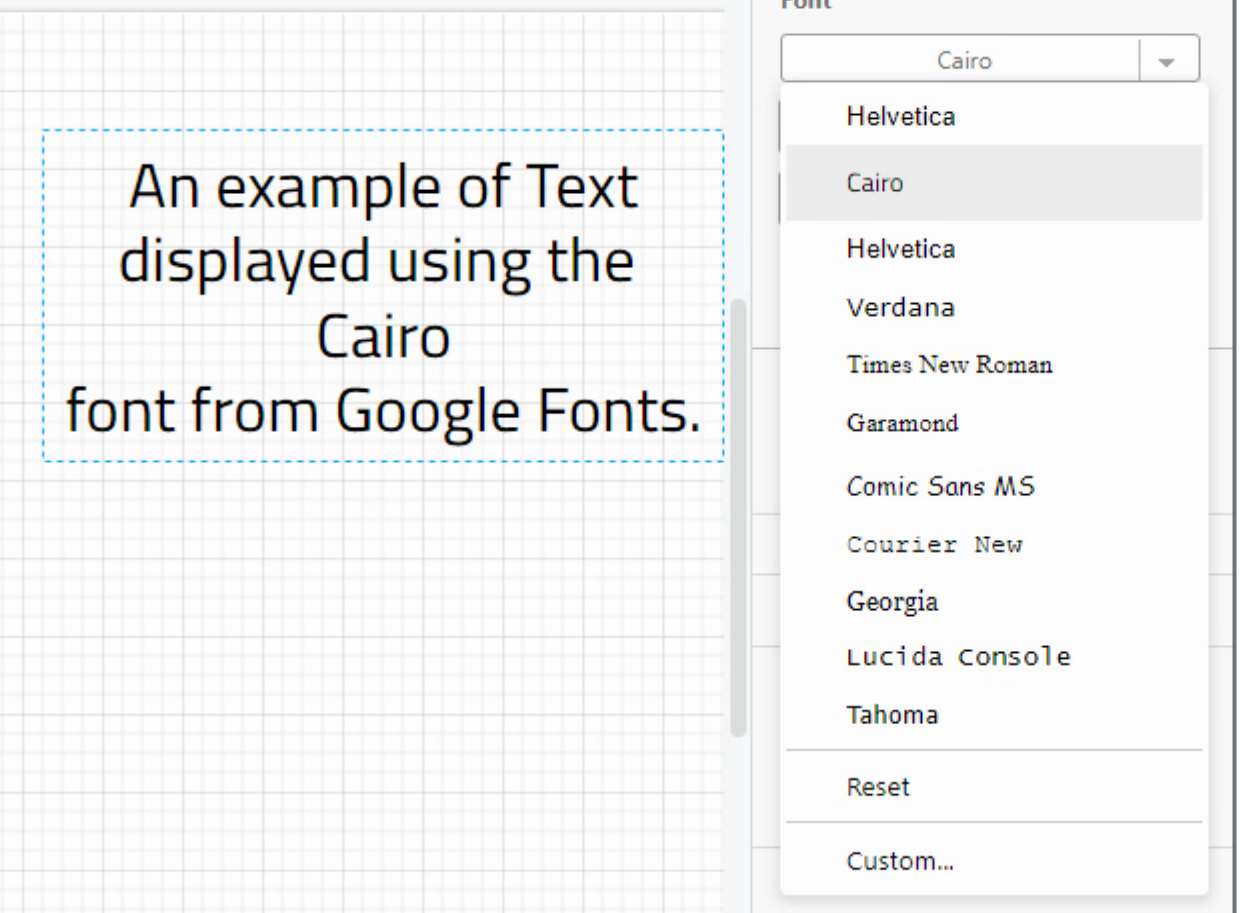Click the Cairo example text box on canvas
This screenshot has width=1240, height=913.
(383, 296)
